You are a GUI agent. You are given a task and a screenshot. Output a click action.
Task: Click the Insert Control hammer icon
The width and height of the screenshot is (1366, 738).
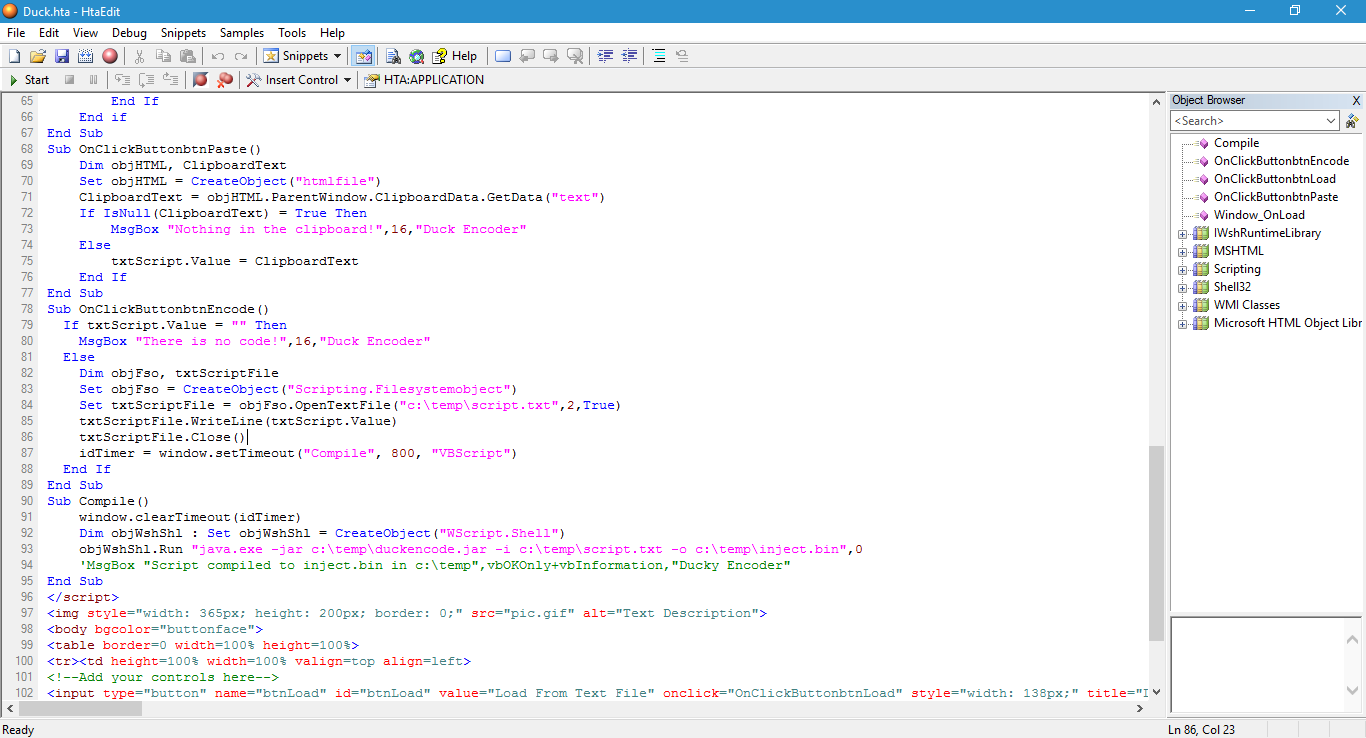[254, 80]
